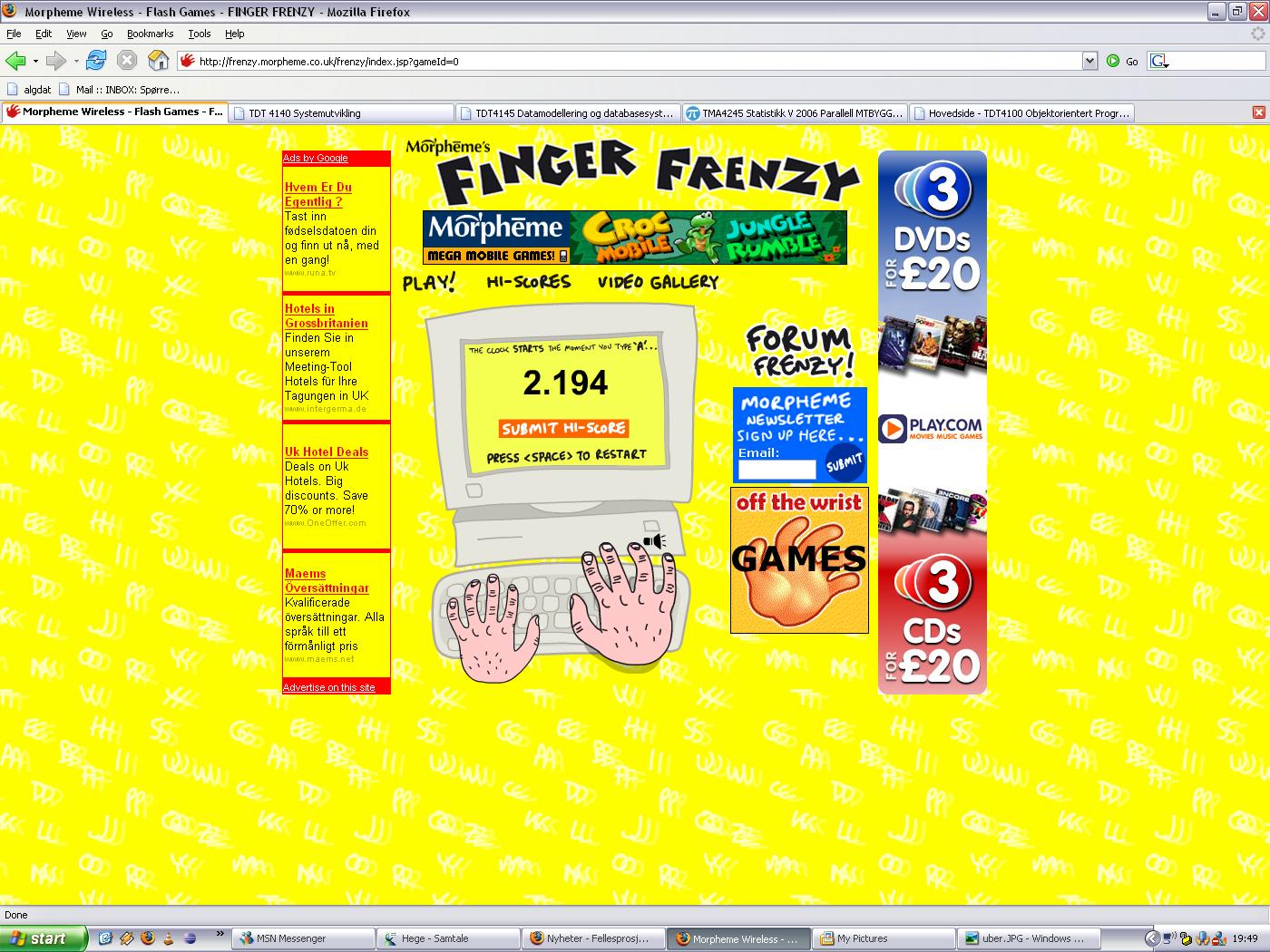
Task: Click the FORUM FRENZY! link
Action: pos(799,351)
